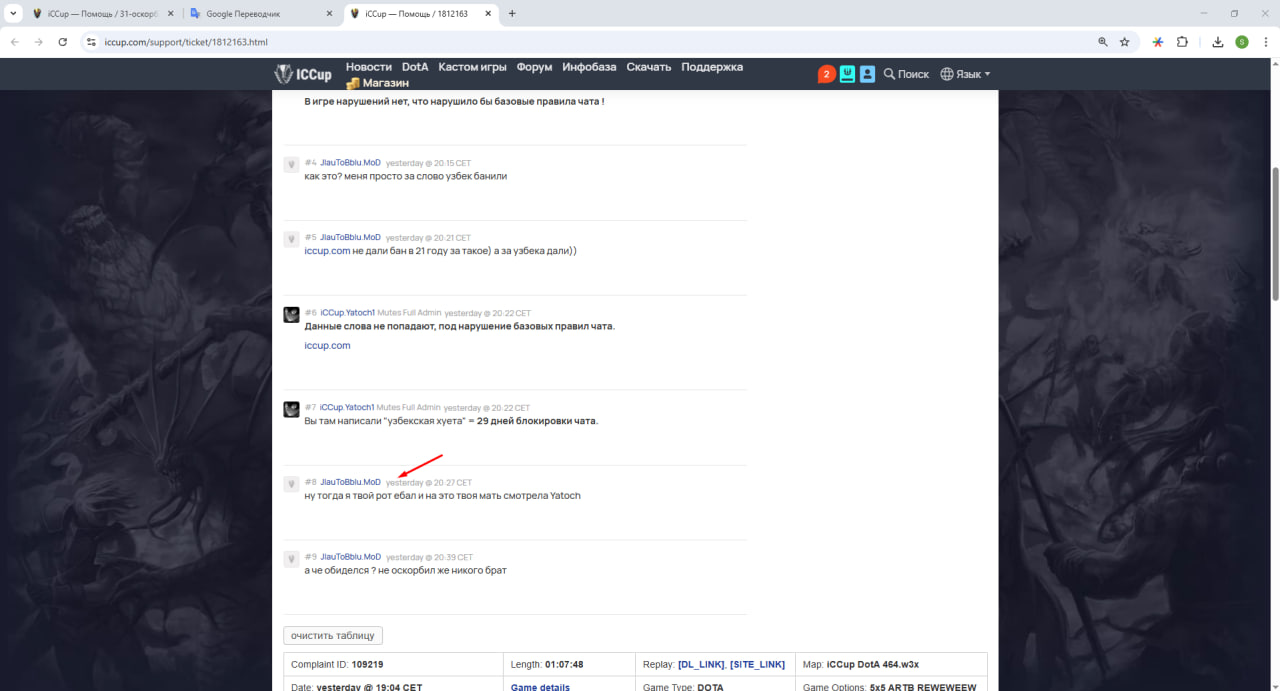Image resolution: width=1280 pixels, height=691 pixels.
Task: Click the avatar icon of post #8
Action: coord(291,484)
